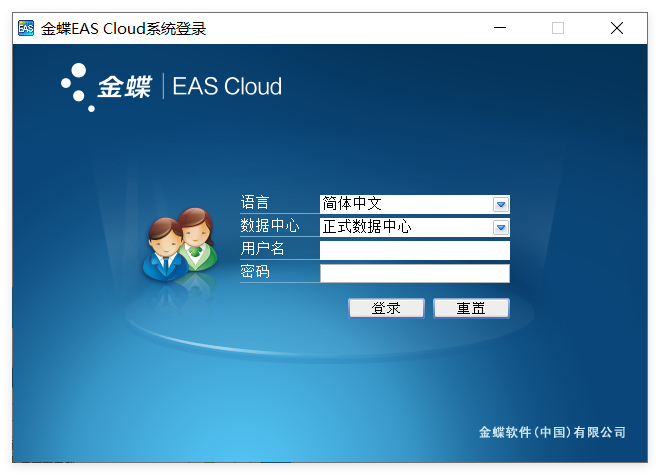
Task: Click the 用户名 label
Action: click(x=262, y=248)
